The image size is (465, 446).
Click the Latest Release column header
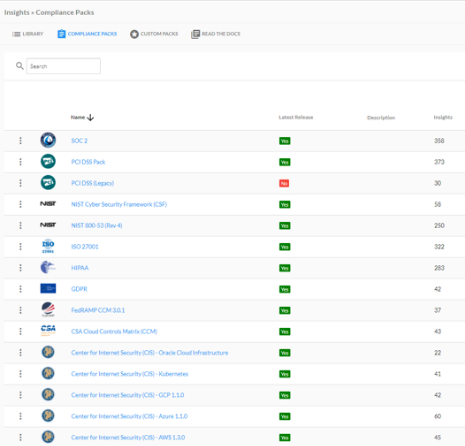[296, 117]
